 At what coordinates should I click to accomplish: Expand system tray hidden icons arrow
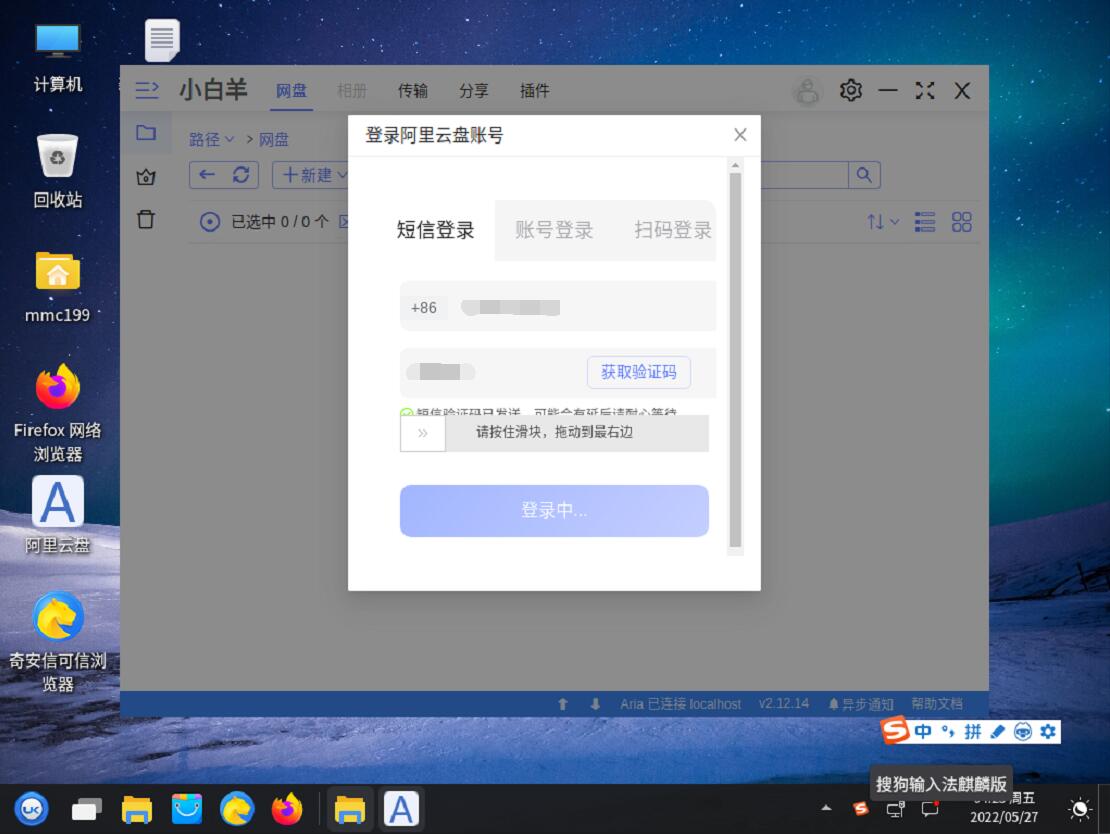coord(826,808)
